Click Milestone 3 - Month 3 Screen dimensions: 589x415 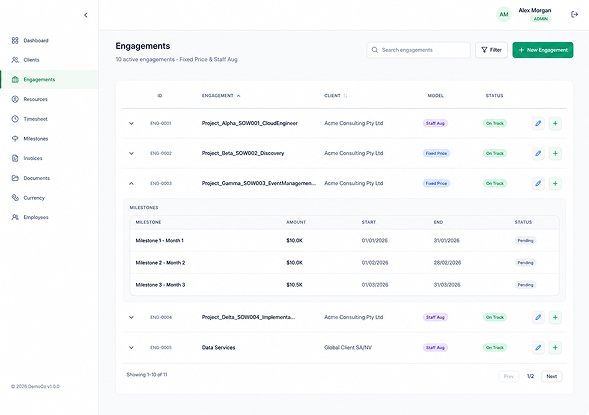[160, 285]
